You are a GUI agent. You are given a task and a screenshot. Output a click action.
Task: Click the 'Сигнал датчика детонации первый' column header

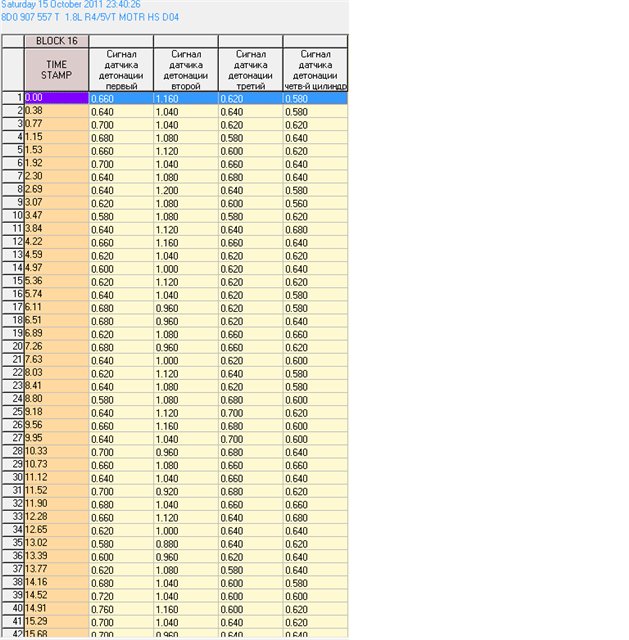121,70
